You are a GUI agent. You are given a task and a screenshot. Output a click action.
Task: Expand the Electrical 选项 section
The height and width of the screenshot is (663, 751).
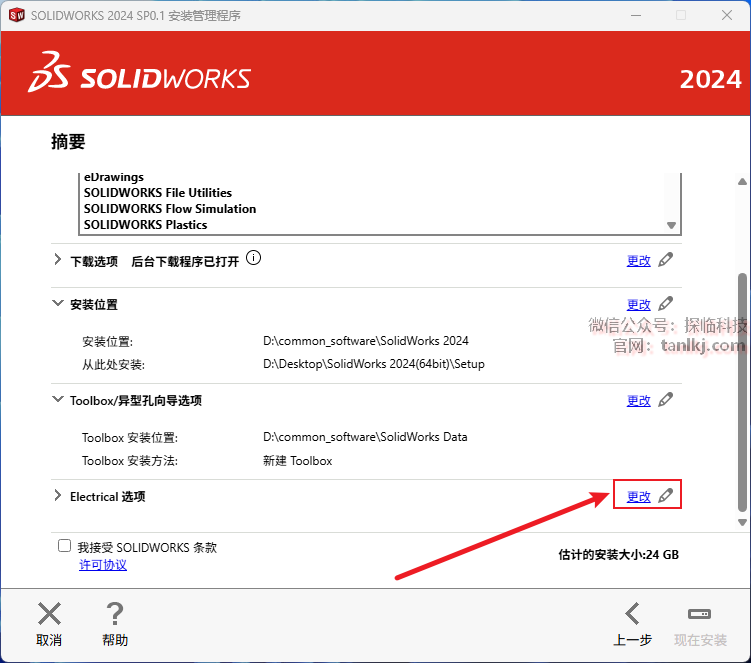[x=57, y=495]
